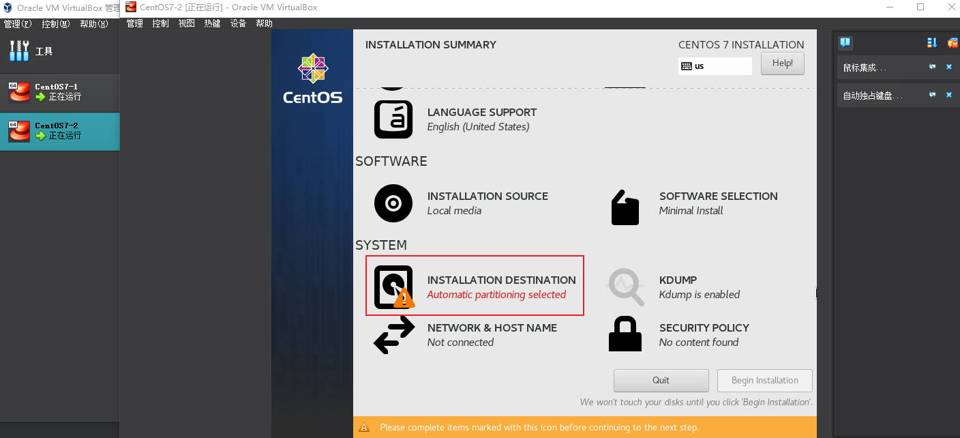Screen dimensions: 960x438
Task: Open Software Selection package icon
Action: [x=625, y=207]
